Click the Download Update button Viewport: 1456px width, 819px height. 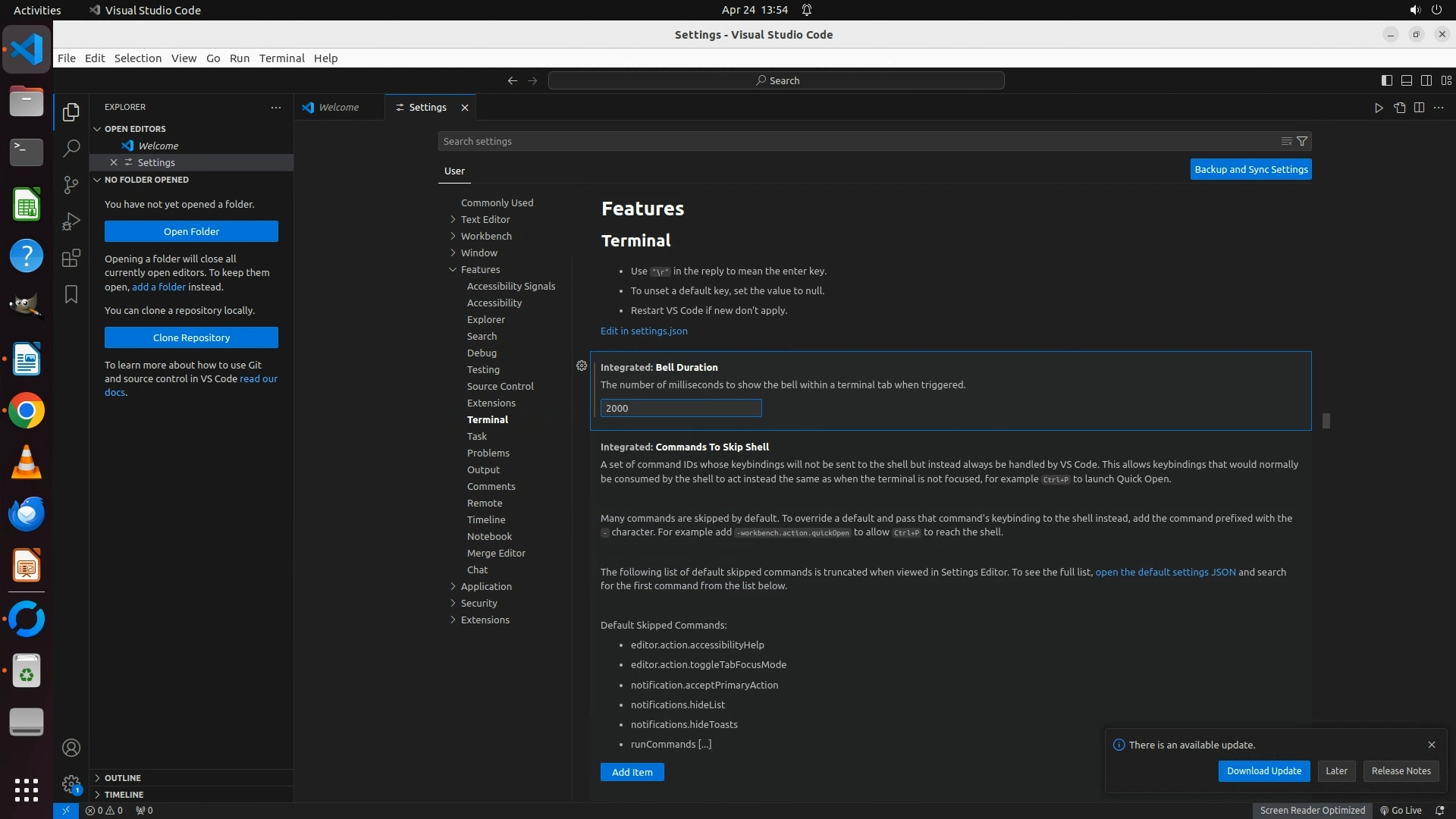pyautogui.click(x=1263, y=770)
